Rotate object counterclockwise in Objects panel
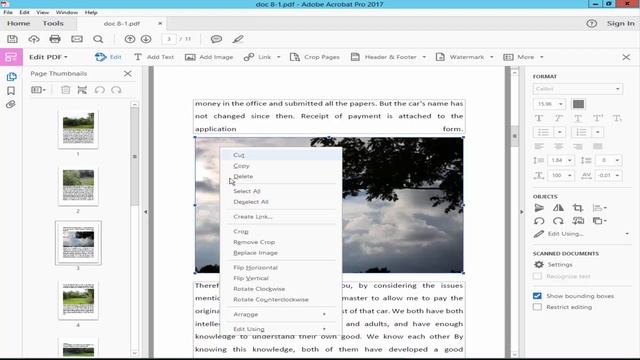Viewport: 640px width, 360px height. (539, 221)
